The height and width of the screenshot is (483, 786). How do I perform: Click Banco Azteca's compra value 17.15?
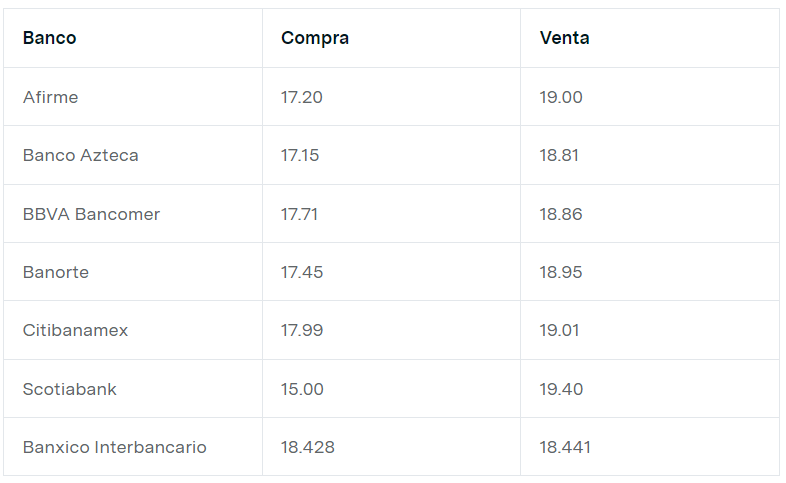[x=300, y=155]
